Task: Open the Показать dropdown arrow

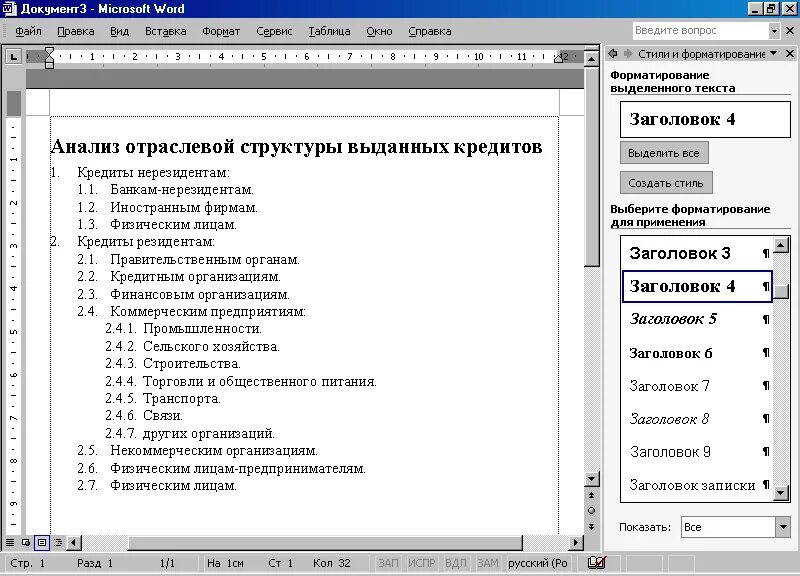Action: [783, 527]
